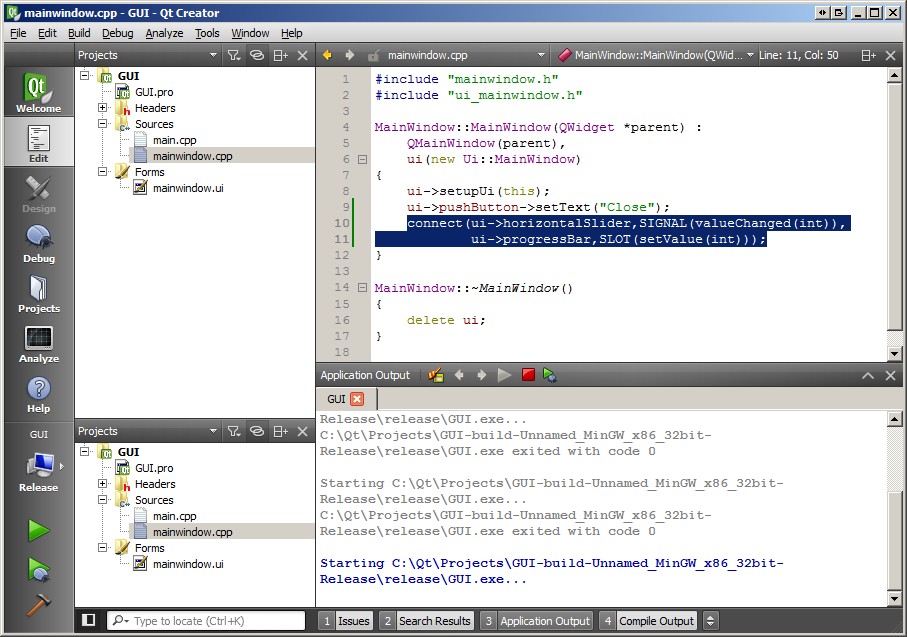Split the bottom Projects panel

[281, 431]
